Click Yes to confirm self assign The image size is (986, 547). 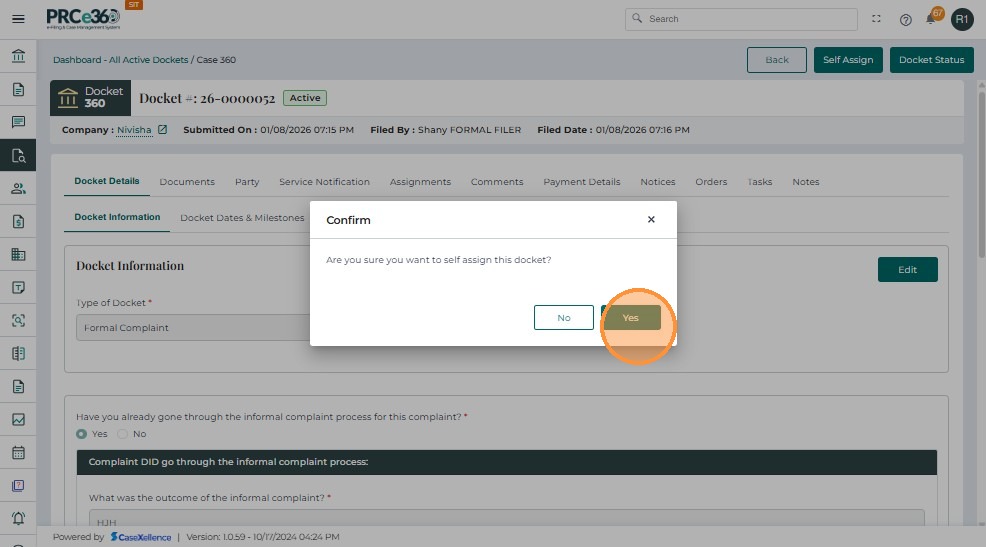point(630,318)
